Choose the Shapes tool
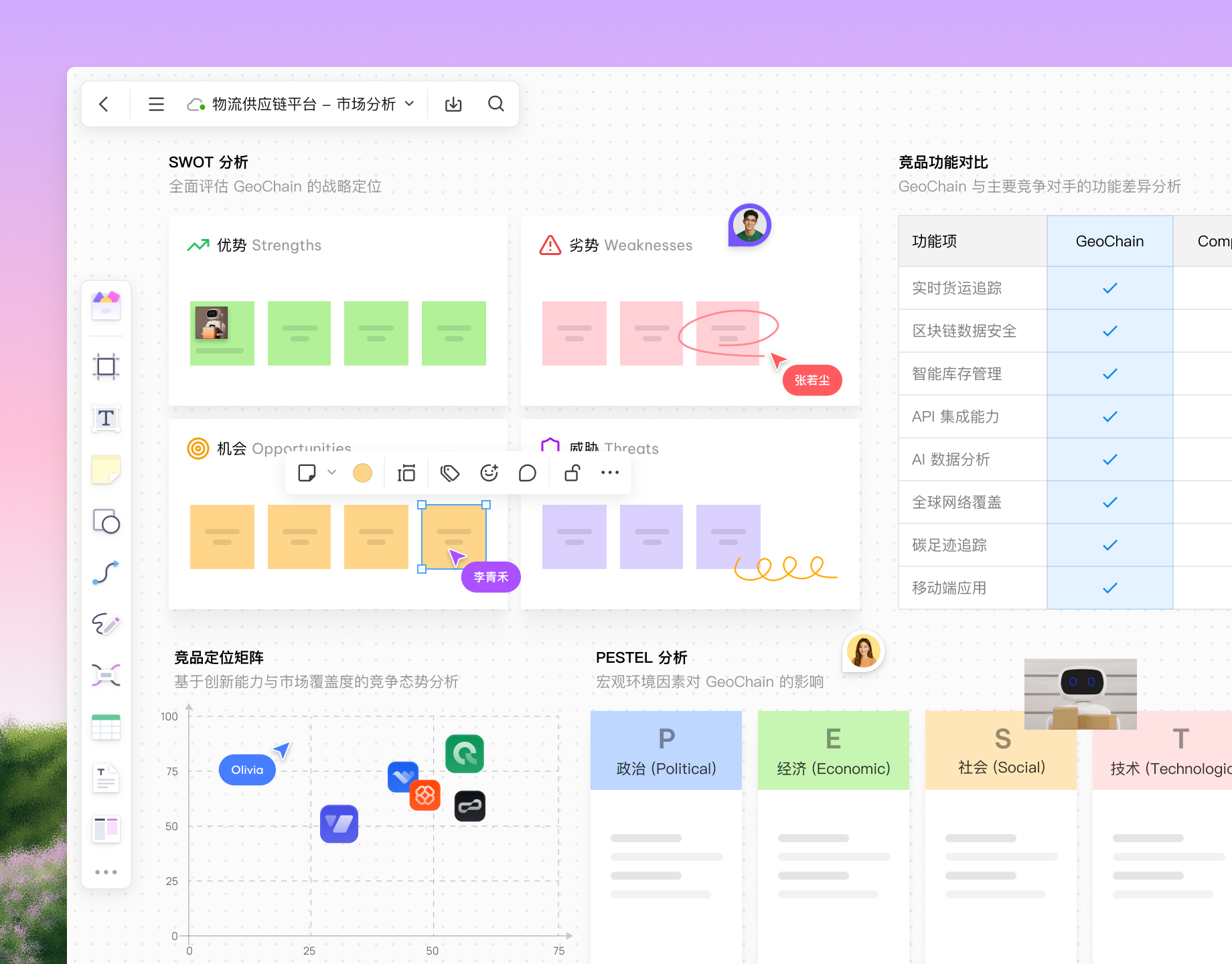The image size is (1232, 964). coord(106,521)
